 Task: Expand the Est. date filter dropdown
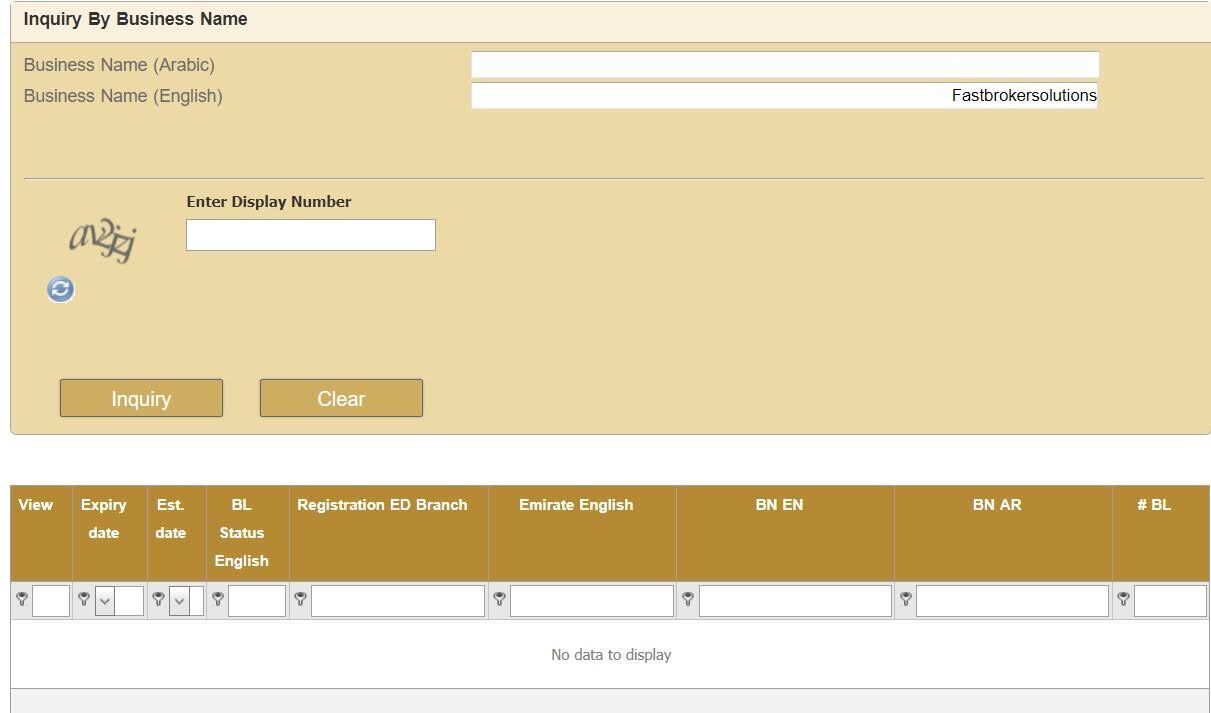pyautogui.click(x=179, y=601)
